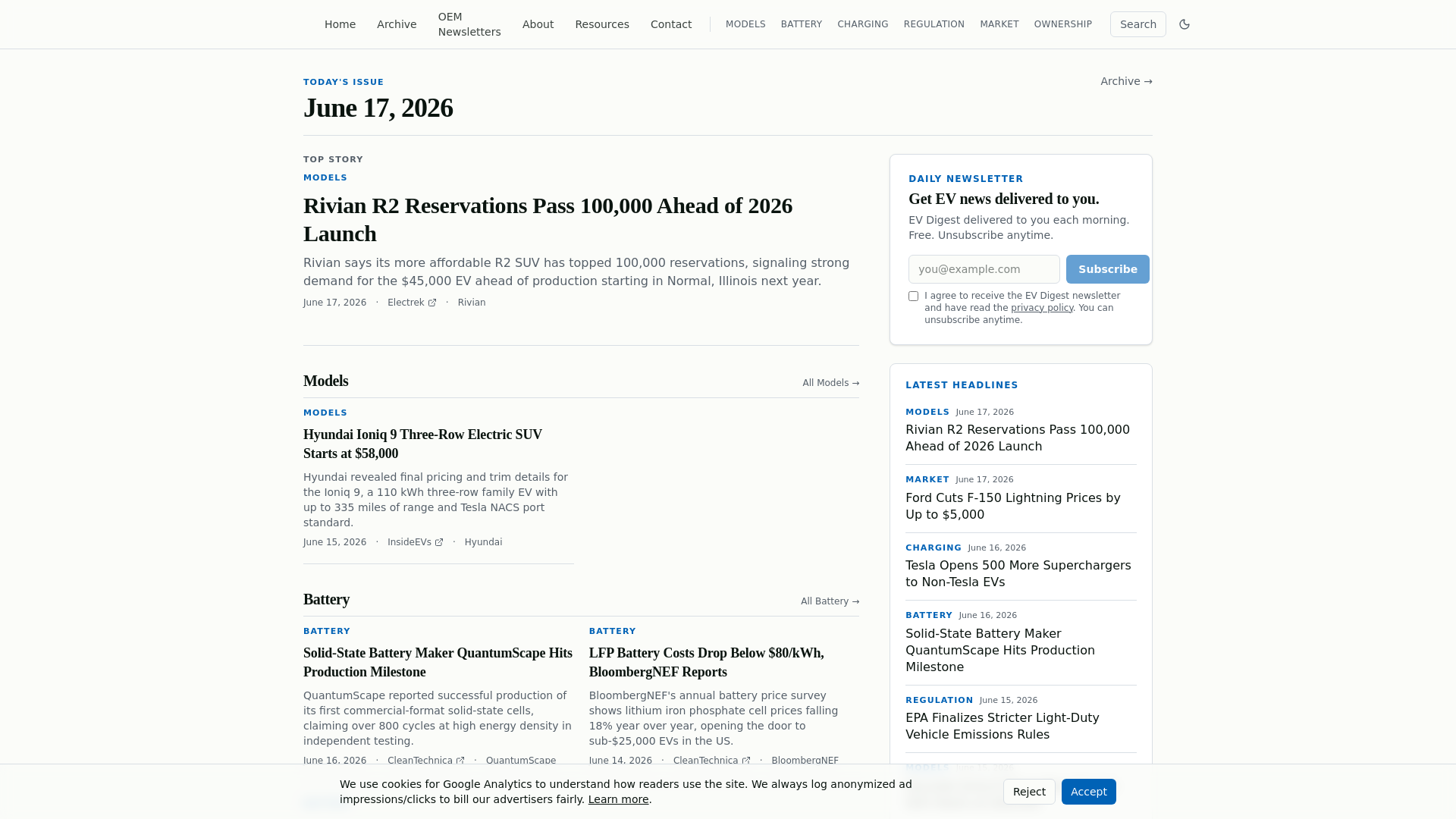Open the cookie Learn more link
The height and width of the screenshot is (819, 1456).
pos(618,799)
